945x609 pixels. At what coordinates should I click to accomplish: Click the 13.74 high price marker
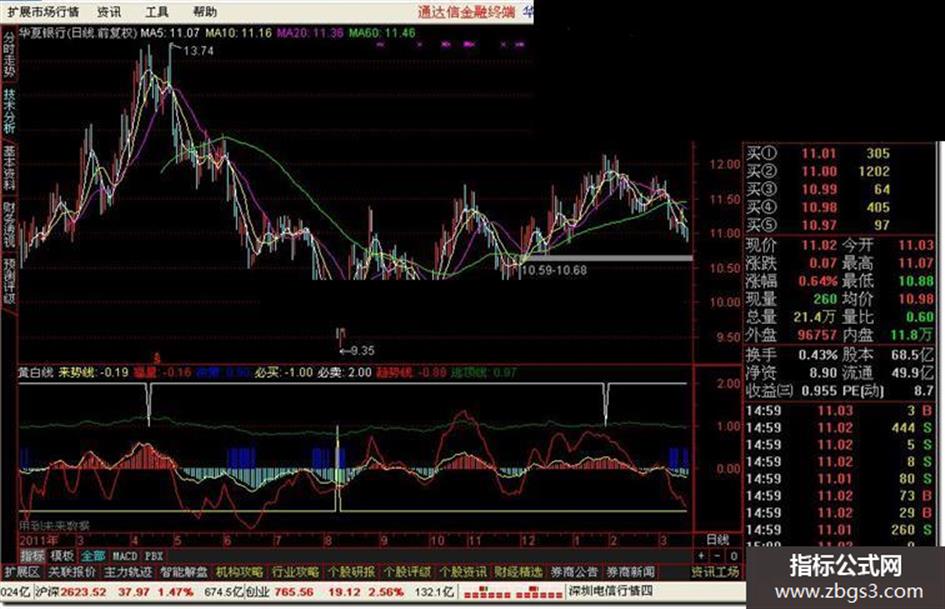coord(198,51)
